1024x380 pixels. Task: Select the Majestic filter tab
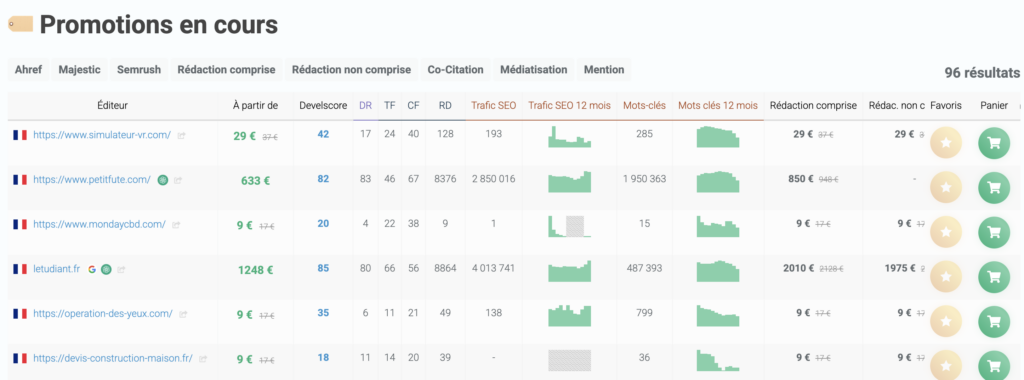pyautogui.click(x=80, y=69)
